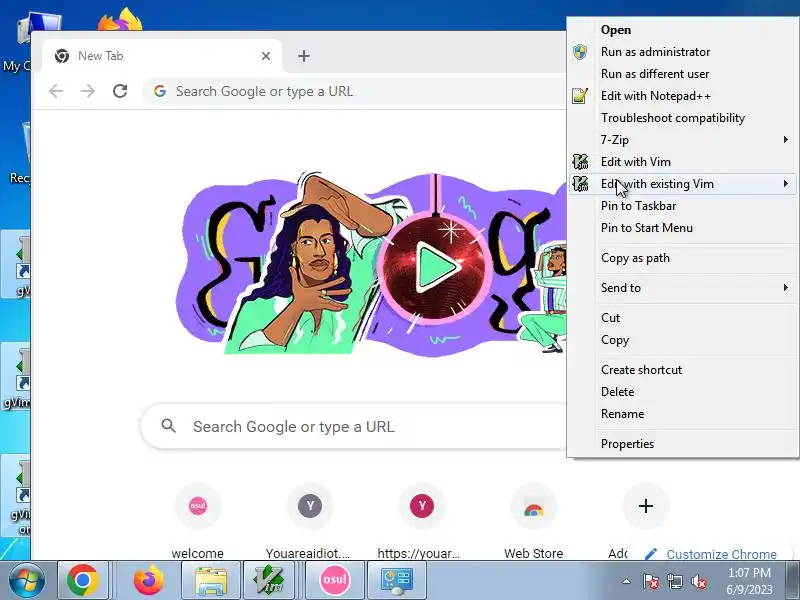The width and height of the screenshot is (800, 600).
Task: Click the Google G icon in address bar
Action: click(160, 91)
